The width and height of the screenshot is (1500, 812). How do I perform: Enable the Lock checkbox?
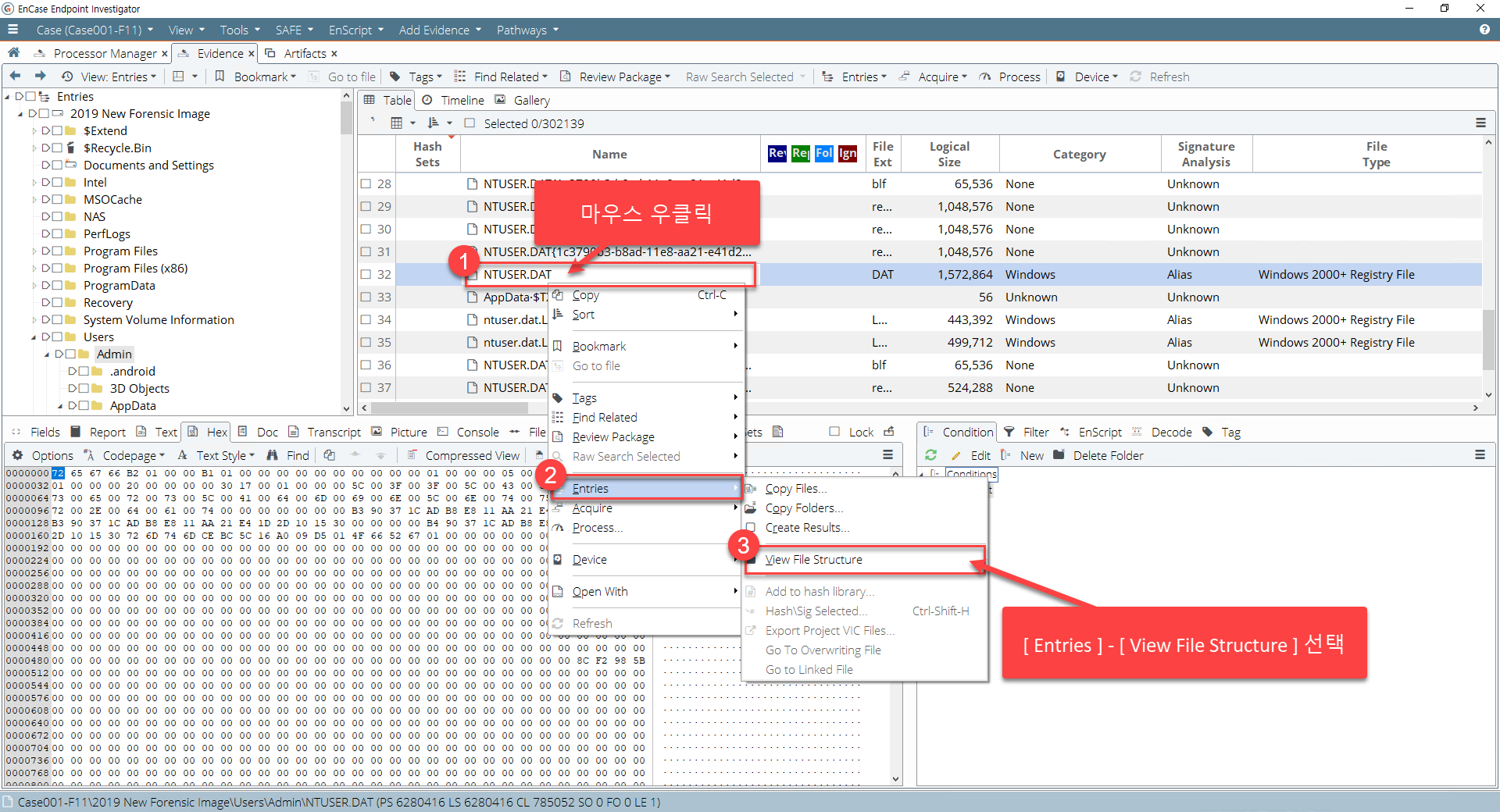click(834, 432)
